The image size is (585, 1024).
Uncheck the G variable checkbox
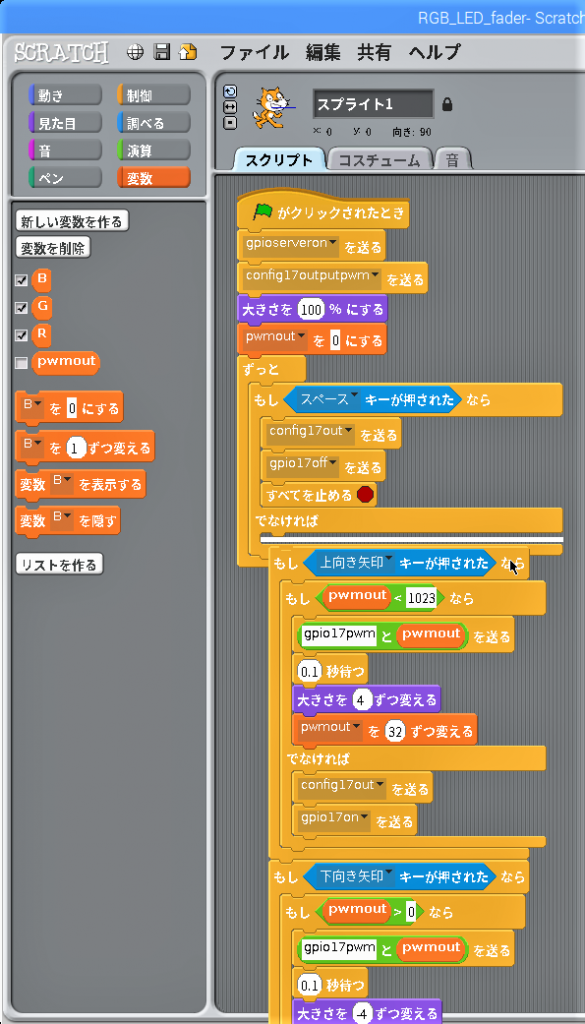pos(22,308)
